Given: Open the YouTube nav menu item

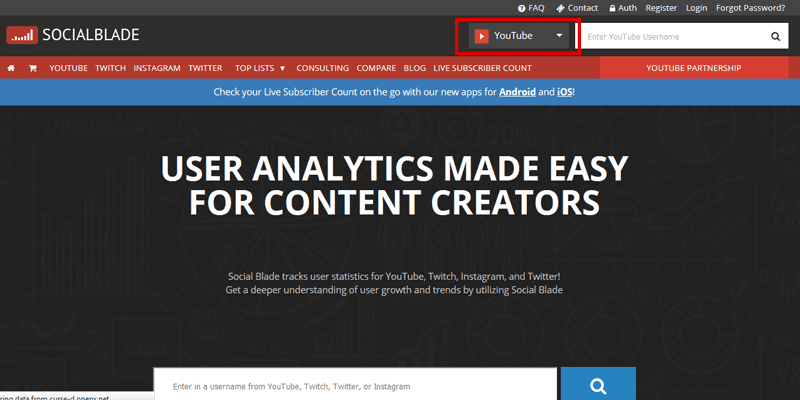Looking at the screenshot, I should (68, 68).
